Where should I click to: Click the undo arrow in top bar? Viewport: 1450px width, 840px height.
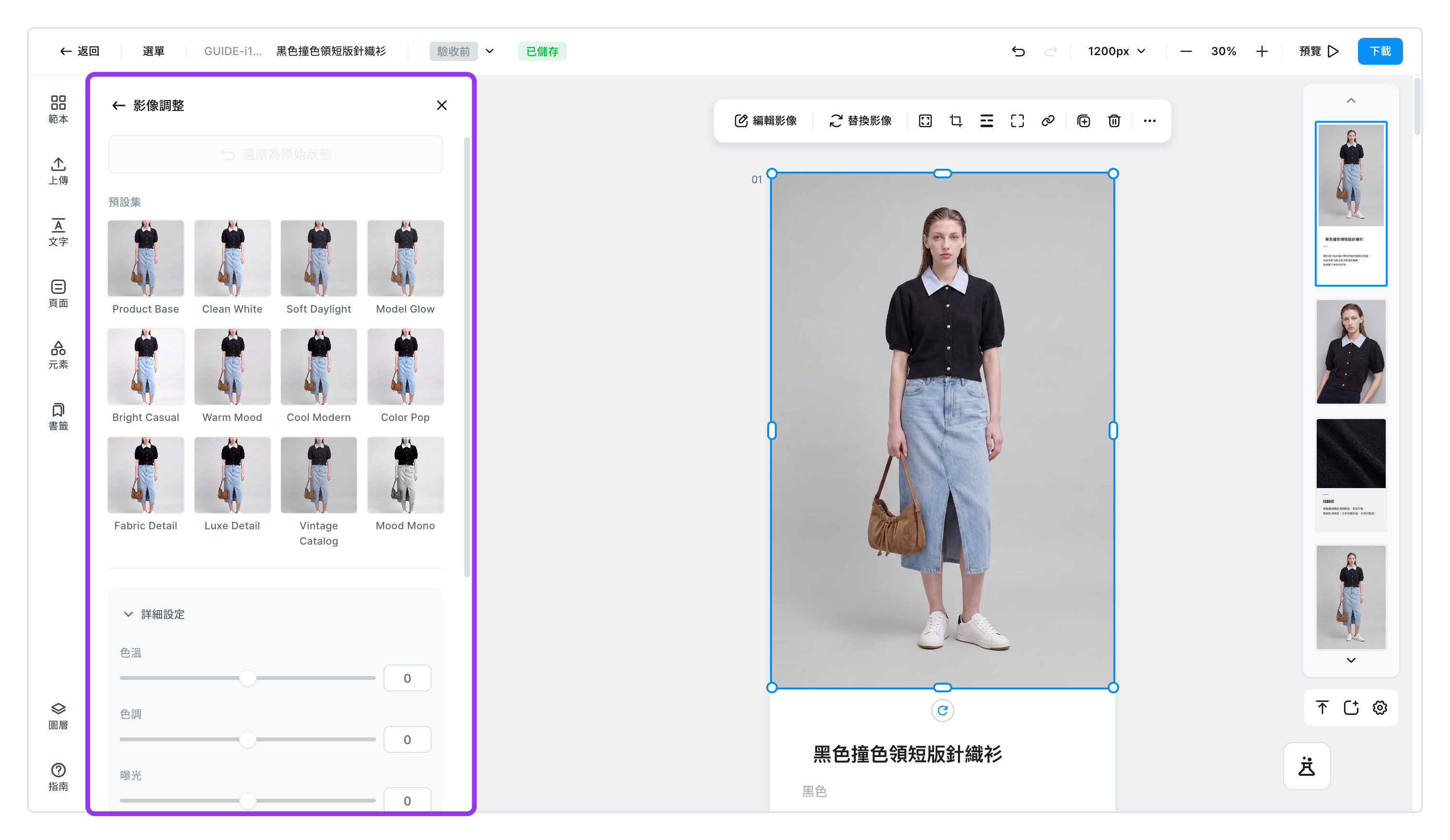(x=1018, y=51)
